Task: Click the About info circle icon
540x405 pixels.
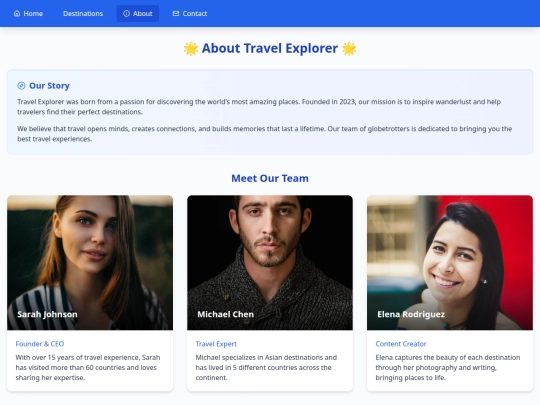Action: click(126, 13)
